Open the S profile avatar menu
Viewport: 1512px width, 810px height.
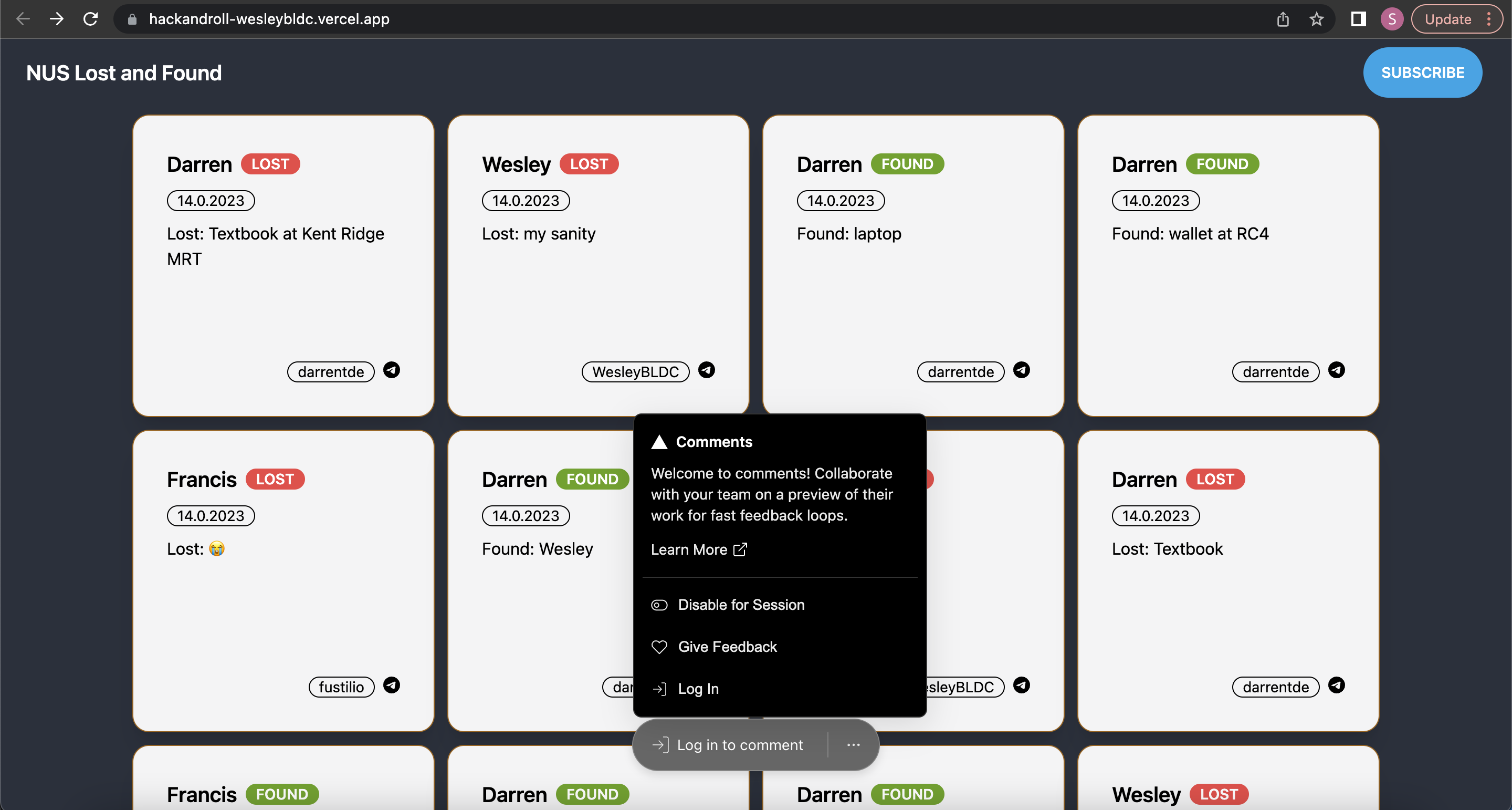pyautogui.click(x=1392, y=19)
